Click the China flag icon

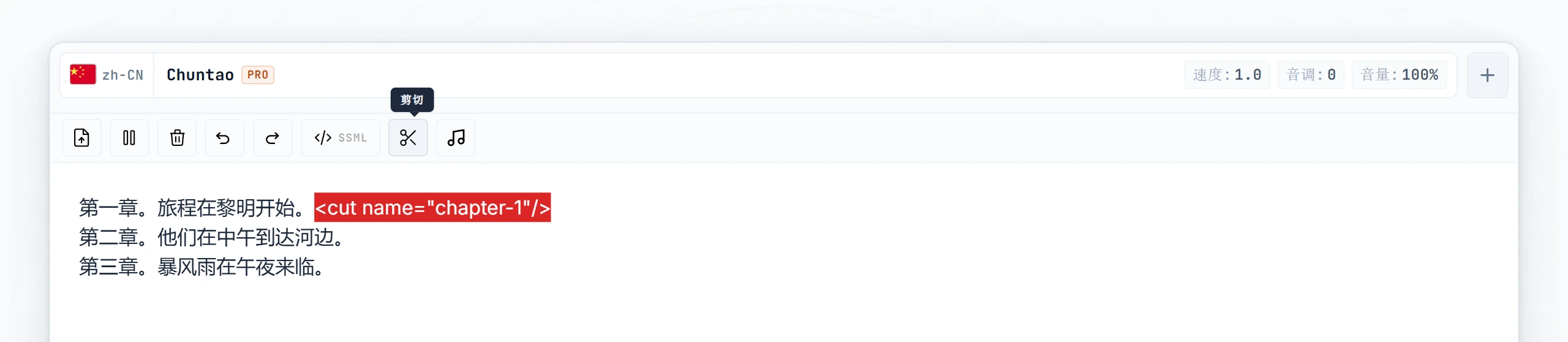tap(83, 74)
